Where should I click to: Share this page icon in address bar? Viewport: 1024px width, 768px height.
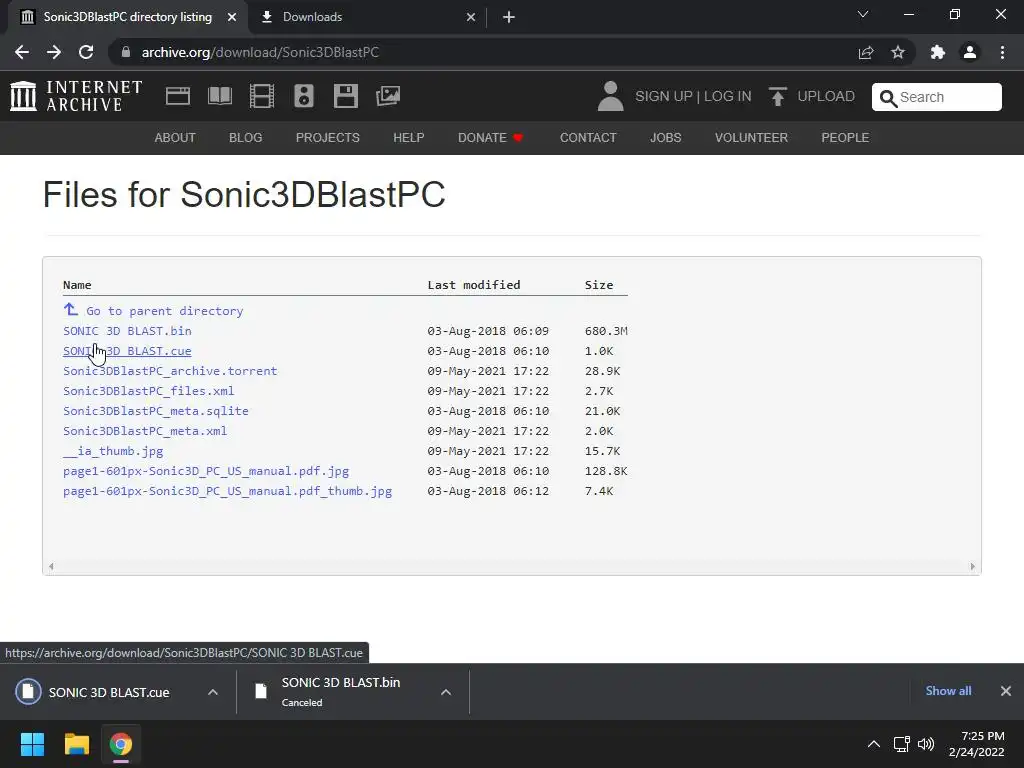(x=866, y=52)
